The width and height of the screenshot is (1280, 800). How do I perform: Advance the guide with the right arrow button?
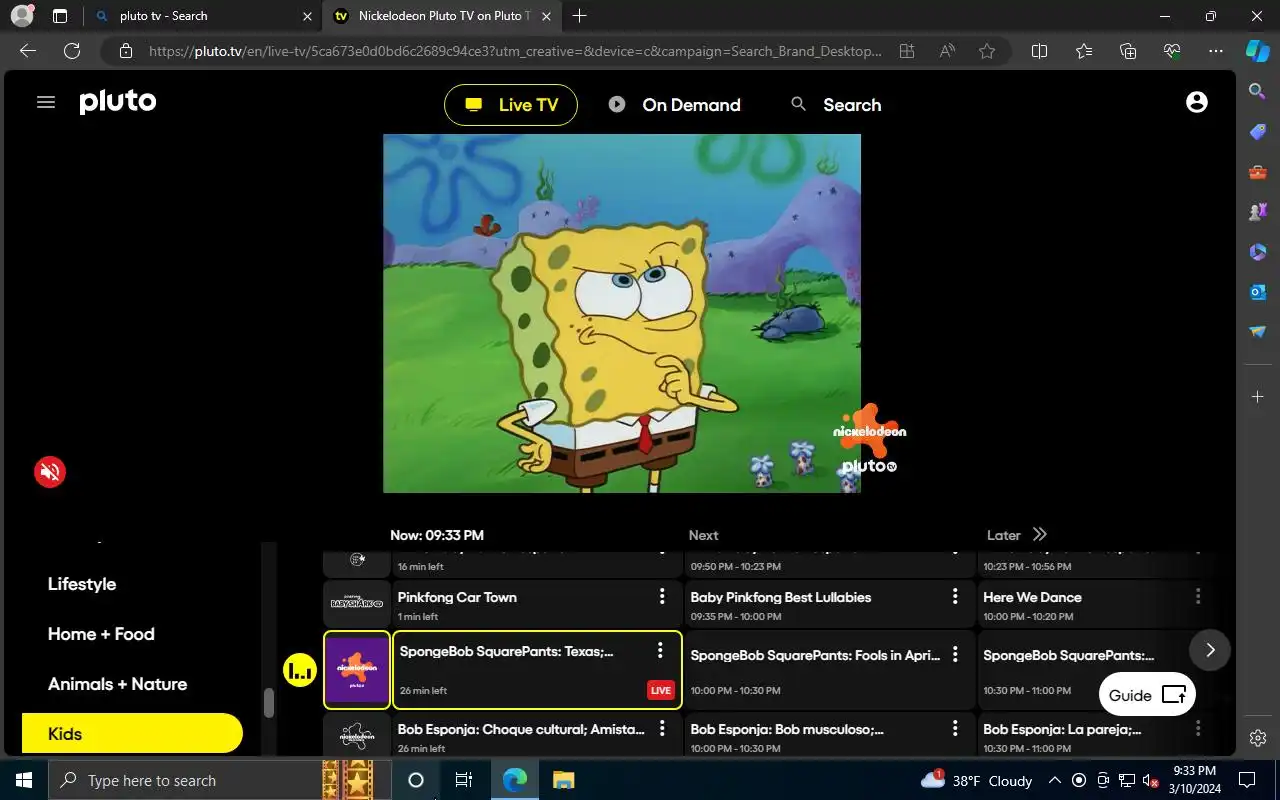(1210, 650)
